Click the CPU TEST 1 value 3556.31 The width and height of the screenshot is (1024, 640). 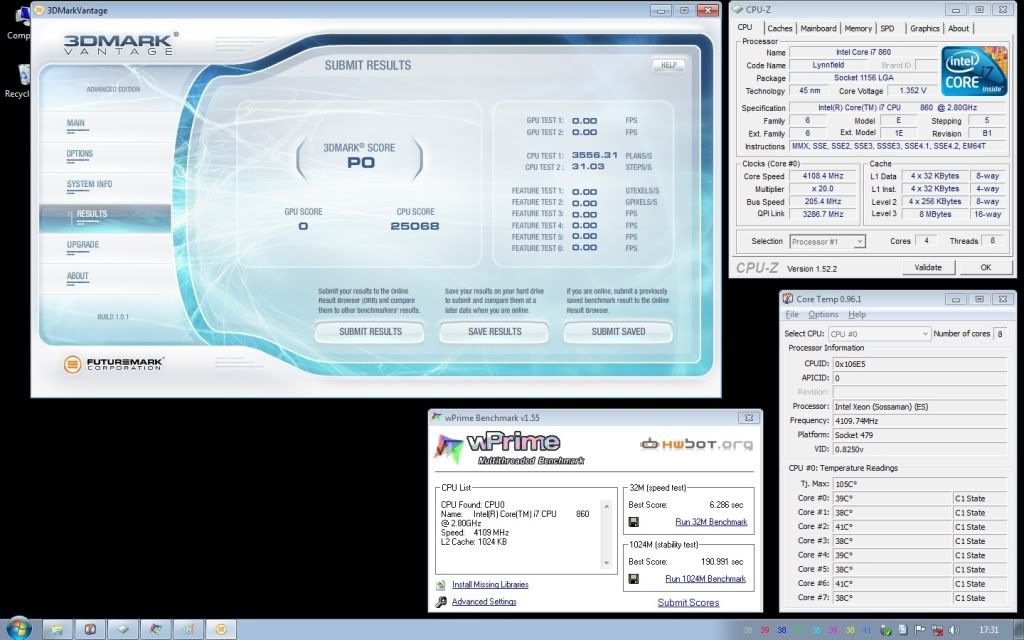(594, 155)
